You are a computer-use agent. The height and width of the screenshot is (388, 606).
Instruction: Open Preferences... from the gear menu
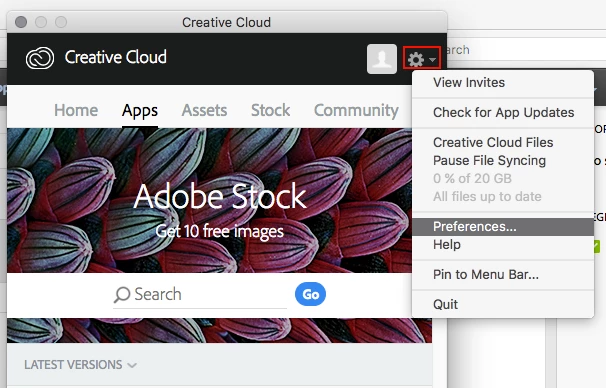coord(503,227)
